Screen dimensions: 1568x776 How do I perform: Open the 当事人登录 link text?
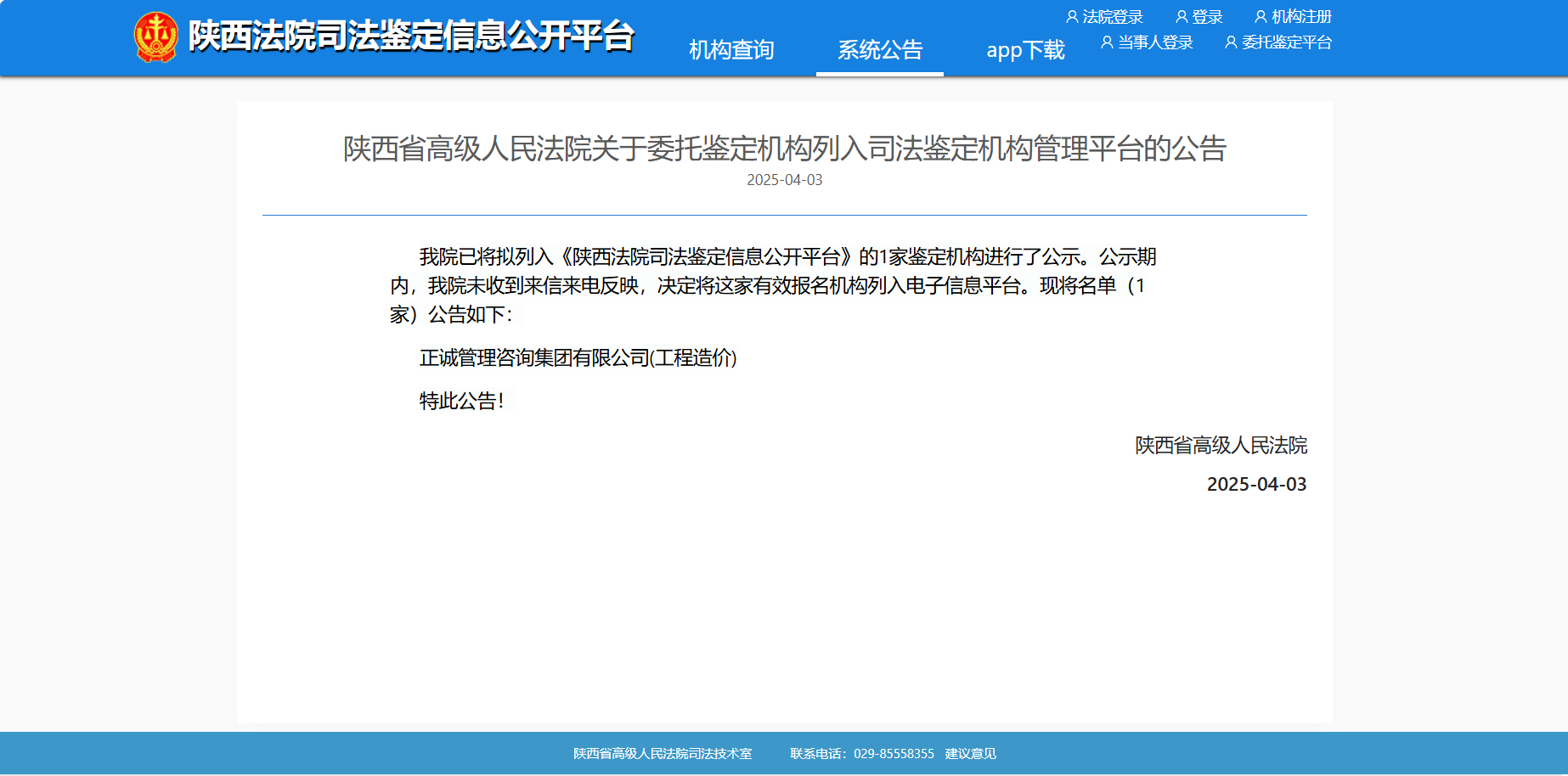pos(1155,42)
